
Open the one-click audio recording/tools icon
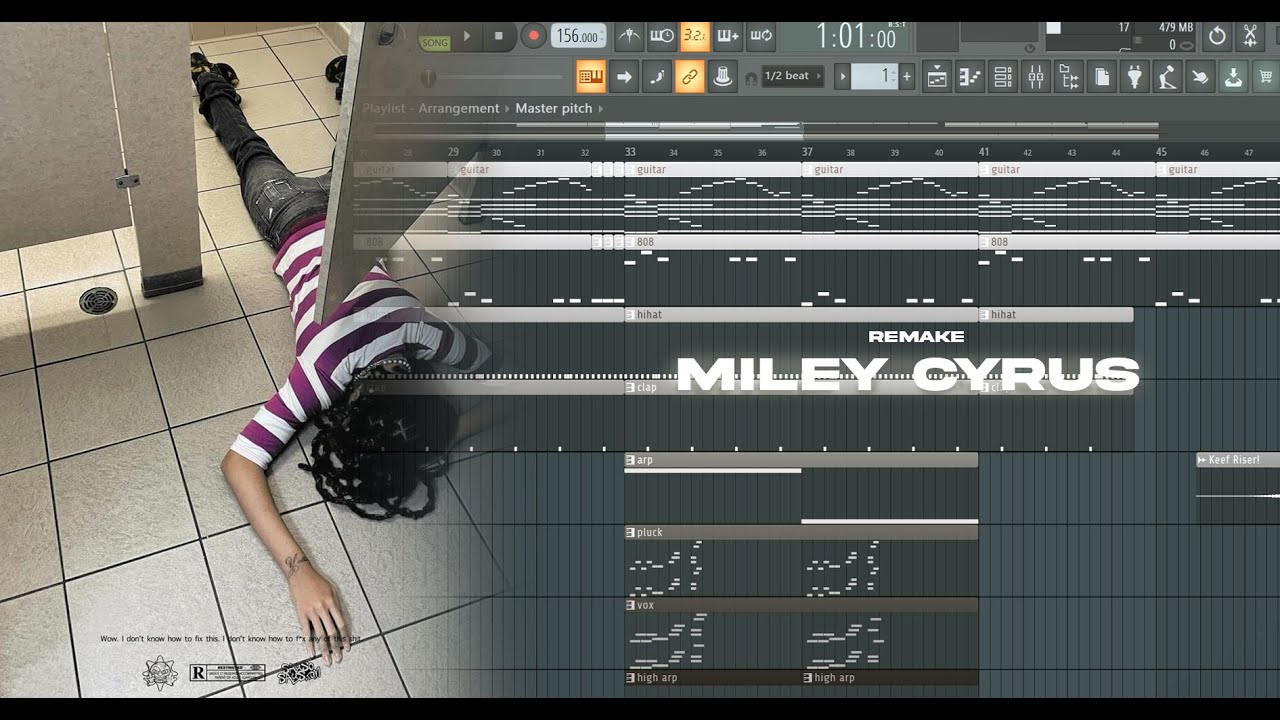1250,37
